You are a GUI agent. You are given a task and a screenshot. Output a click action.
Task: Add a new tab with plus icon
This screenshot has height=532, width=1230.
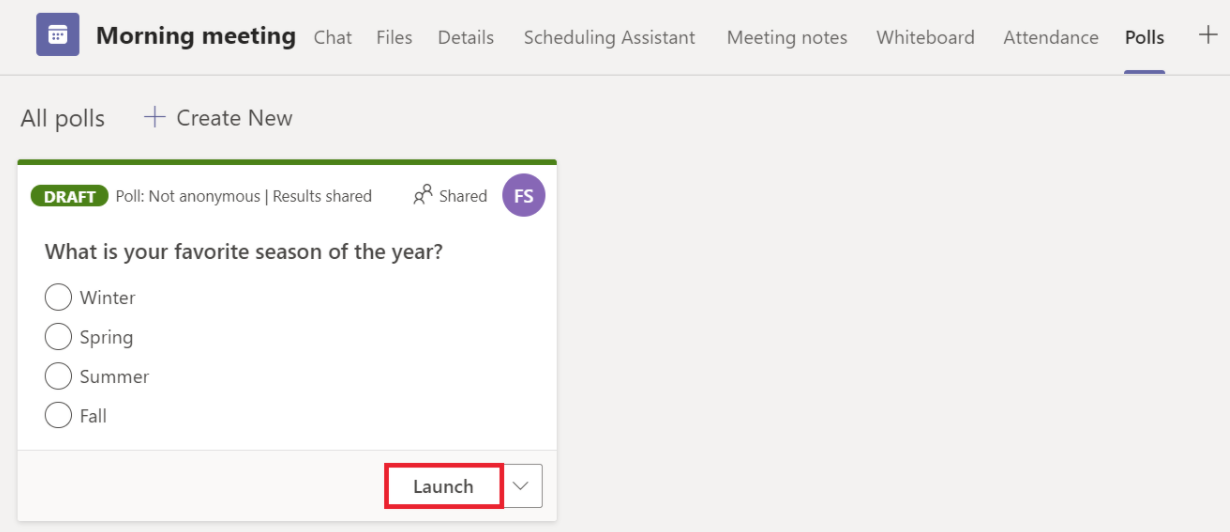[1208, 35]
